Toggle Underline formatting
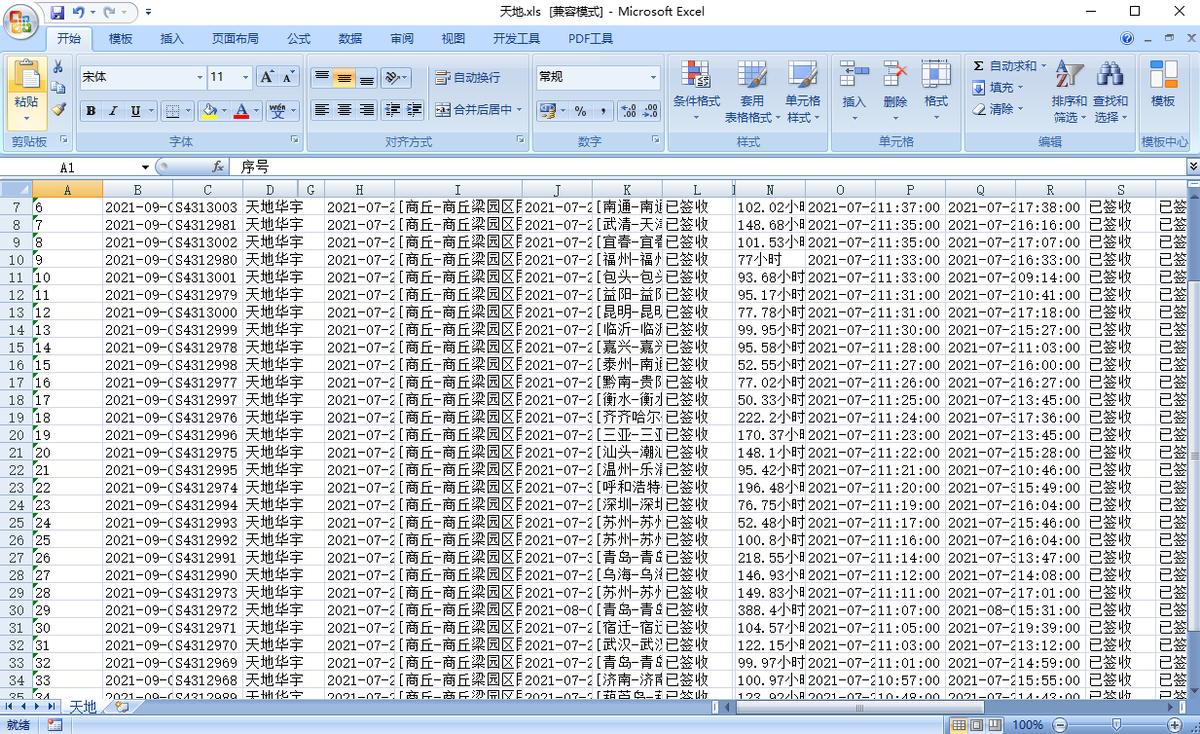Viewport: 1200px width, 734px height. point(135,111)
